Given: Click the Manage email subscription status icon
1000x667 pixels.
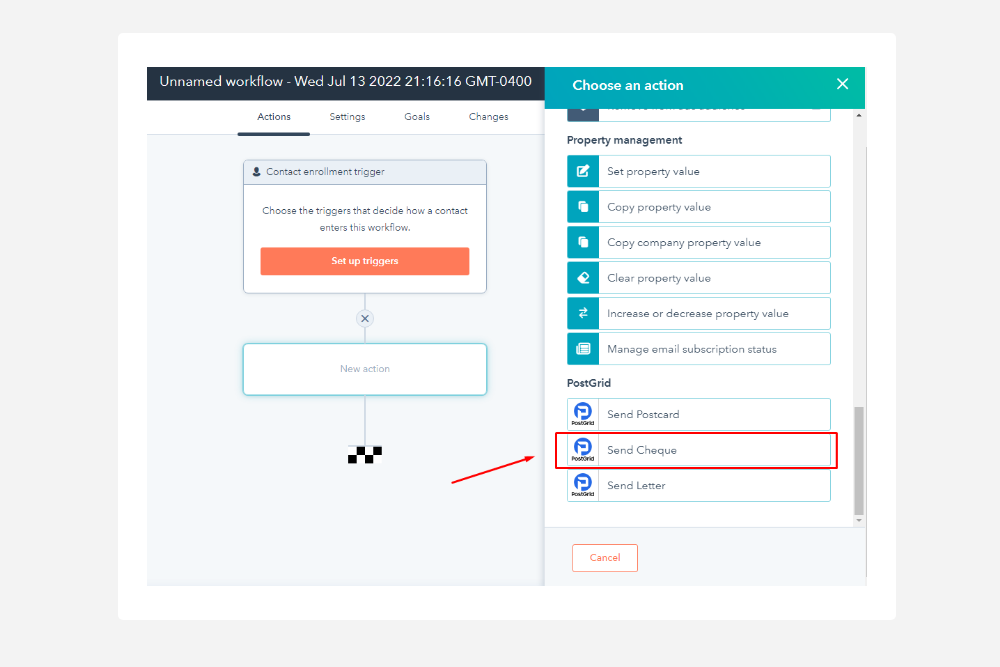Looking at the screenshot, I should [x=583, y=349].
